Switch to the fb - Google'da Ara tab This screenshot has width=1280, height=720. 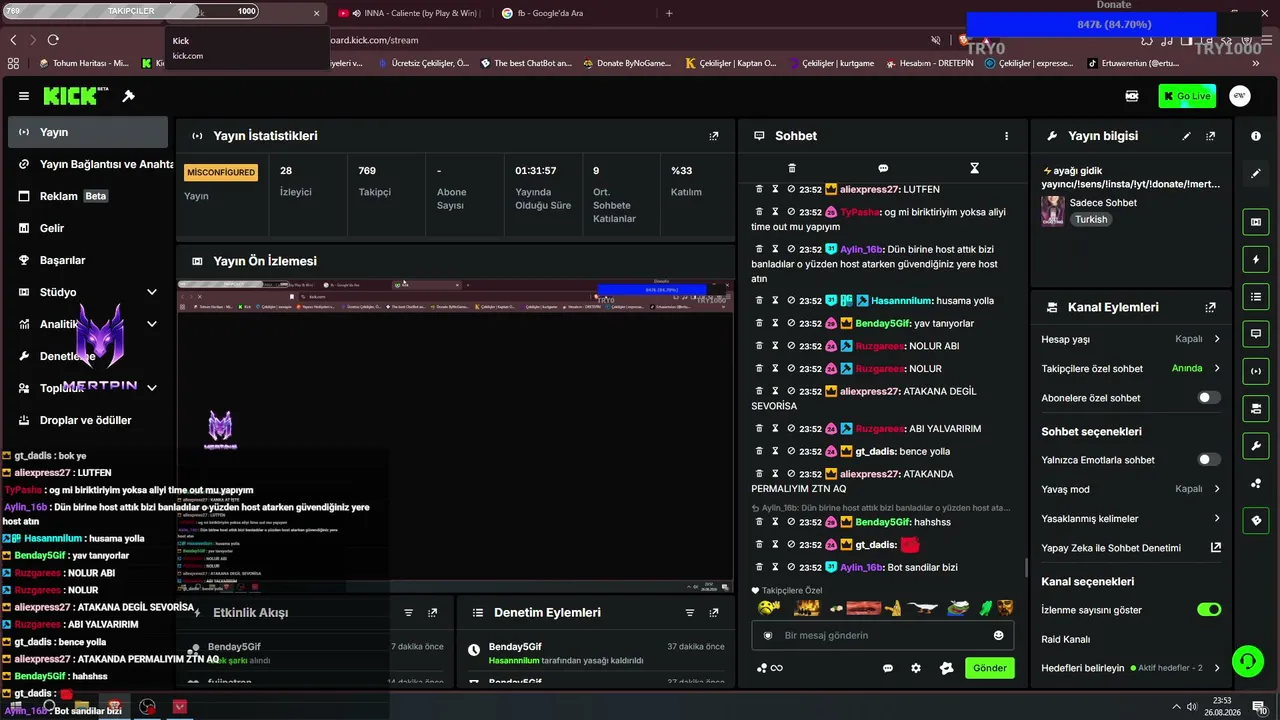pos(570,13)
